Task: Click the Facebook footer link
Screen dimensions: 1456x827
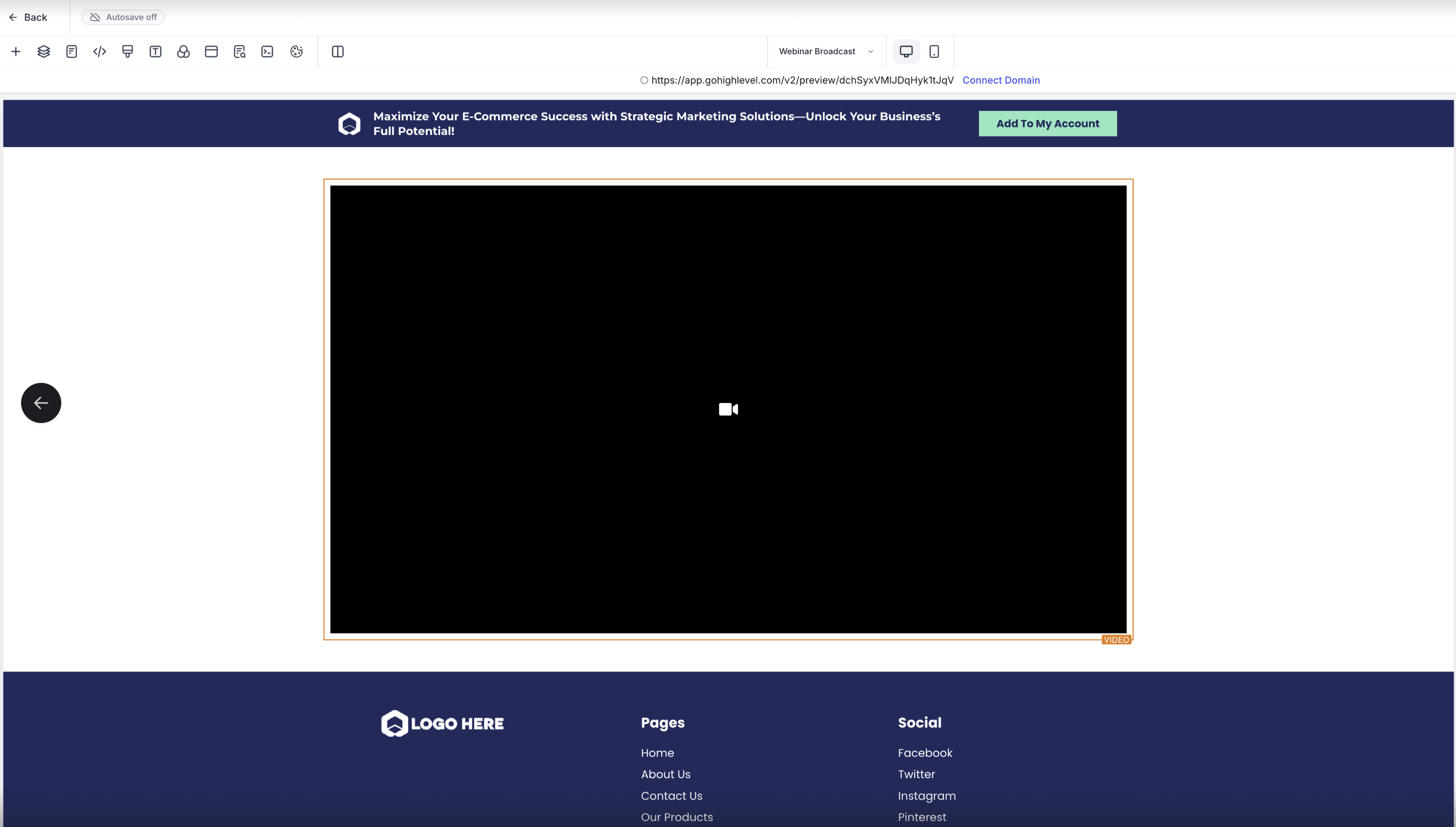Action: coord(925,753)
